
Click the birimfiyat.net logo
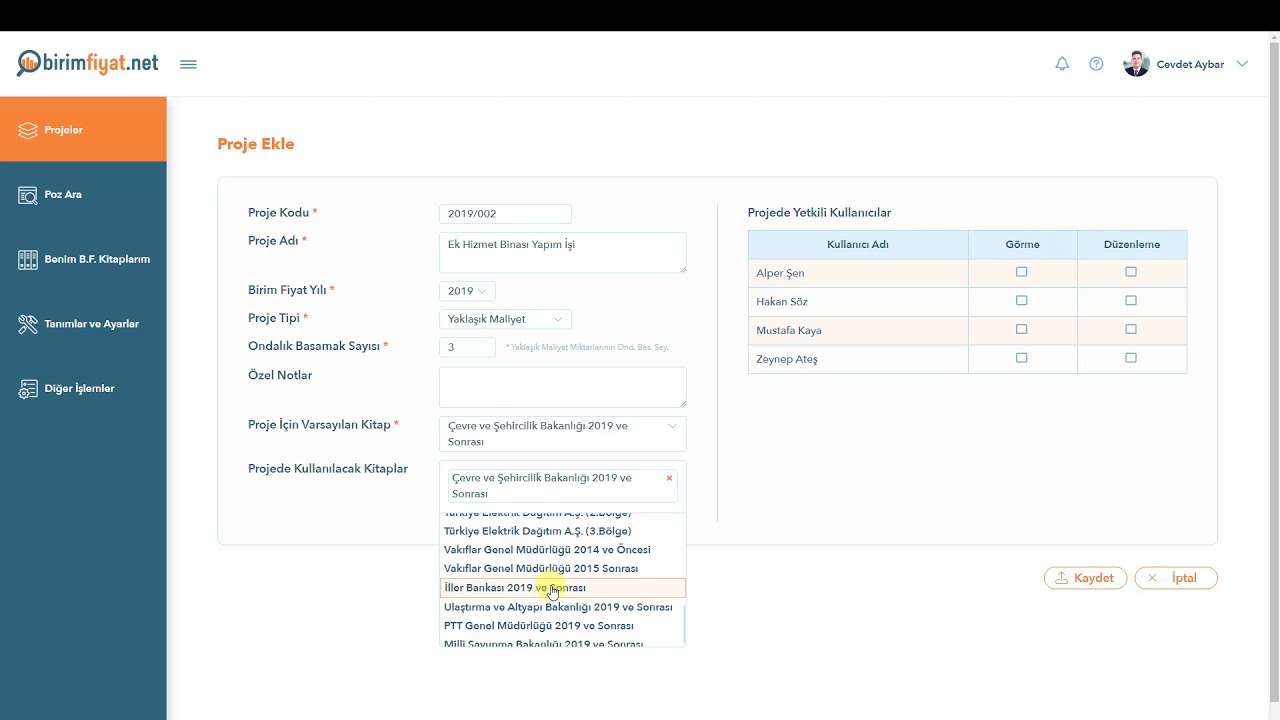coord(88,63)
